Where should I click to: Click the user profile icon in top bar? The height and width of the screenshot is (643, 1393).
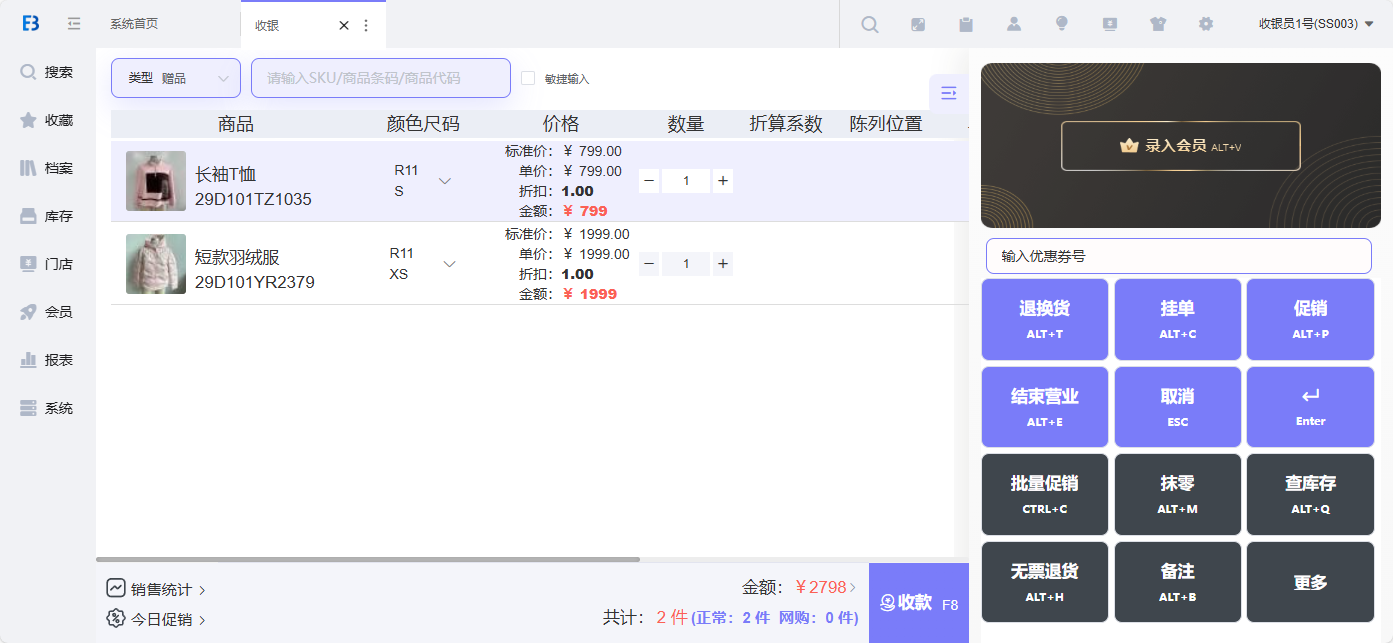click(1014, 25)
